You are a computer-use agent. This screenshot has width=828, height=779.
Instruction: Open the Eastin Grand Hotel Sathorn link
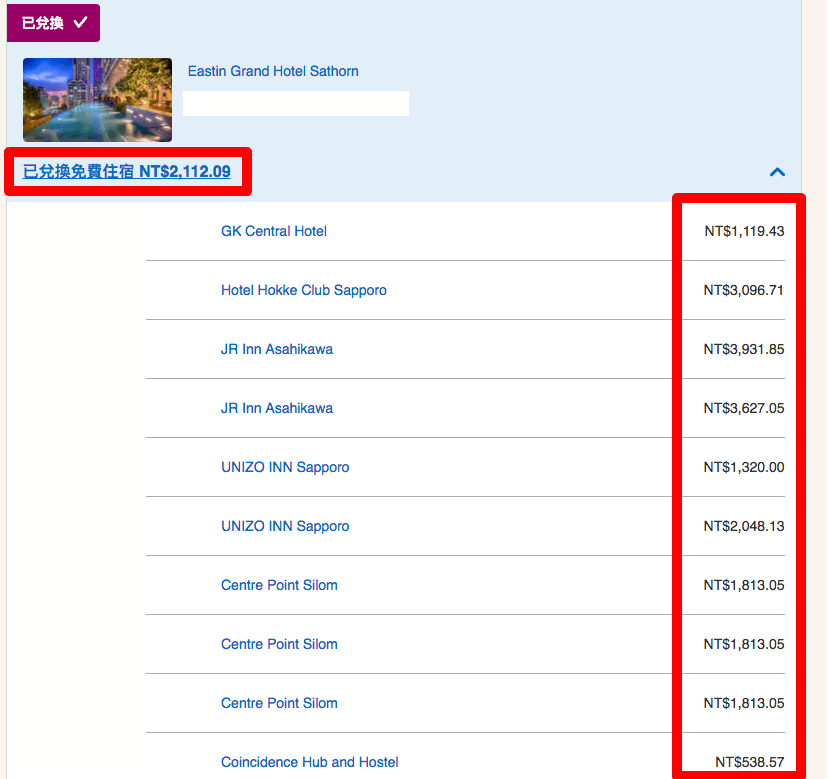[273, 71]
